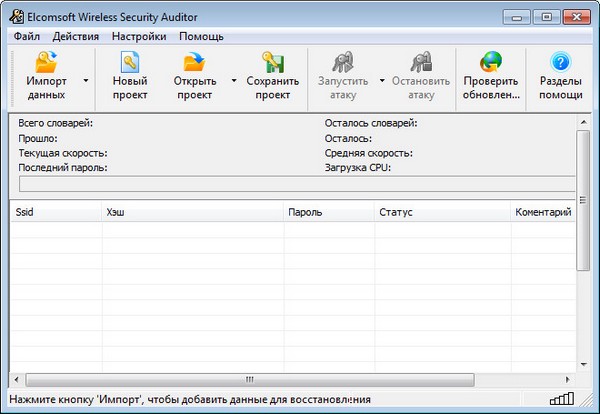Image resolution: width=600 pixels, height=414 pixels.
Task: Open the Помощь menu
Action: click(x=202, y=36)
